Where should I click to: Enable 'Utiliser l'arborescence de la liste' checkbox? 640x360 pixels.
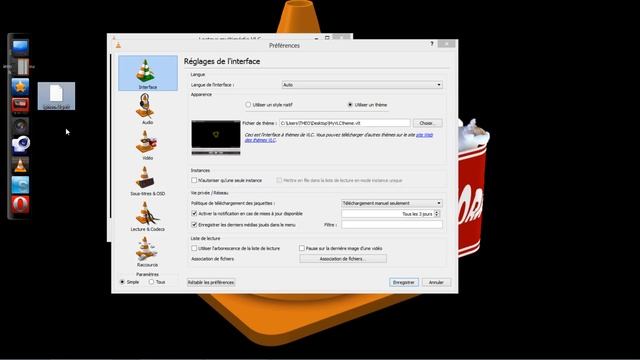click(194, 248)
